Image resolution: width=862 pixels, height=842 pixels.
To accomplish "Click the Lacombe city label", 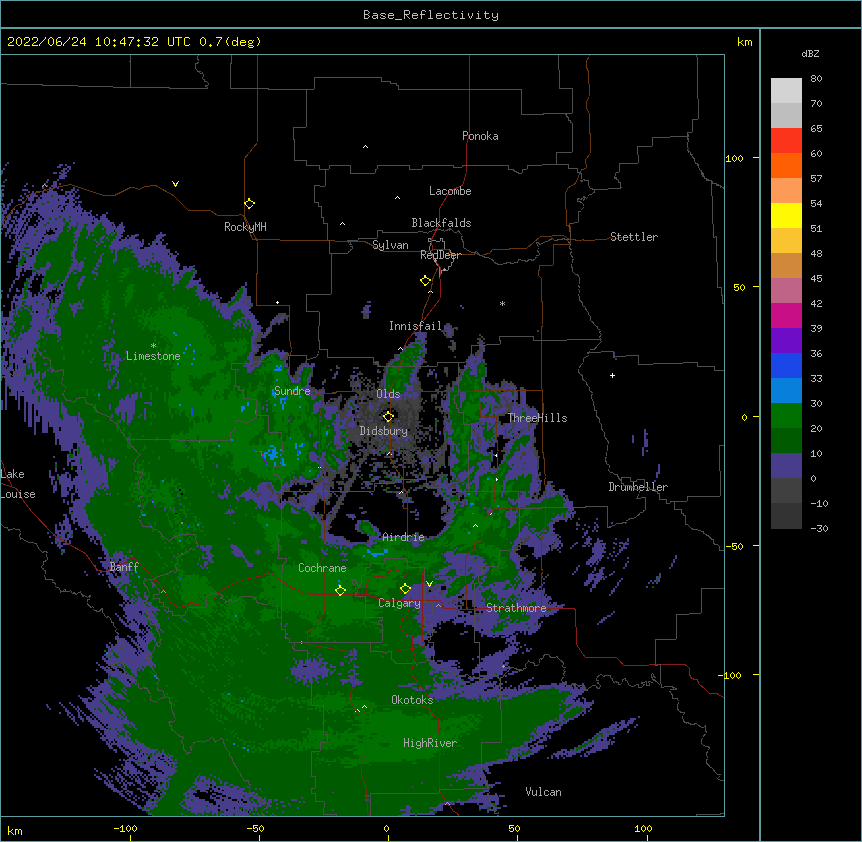I will pyautogui.click(x=450, y=191).
